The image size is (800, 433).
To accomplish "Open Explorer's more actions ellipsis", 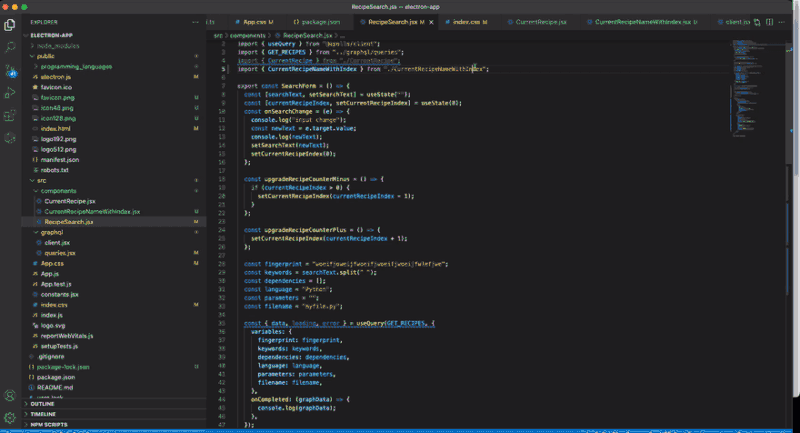I will click(195, 22).
